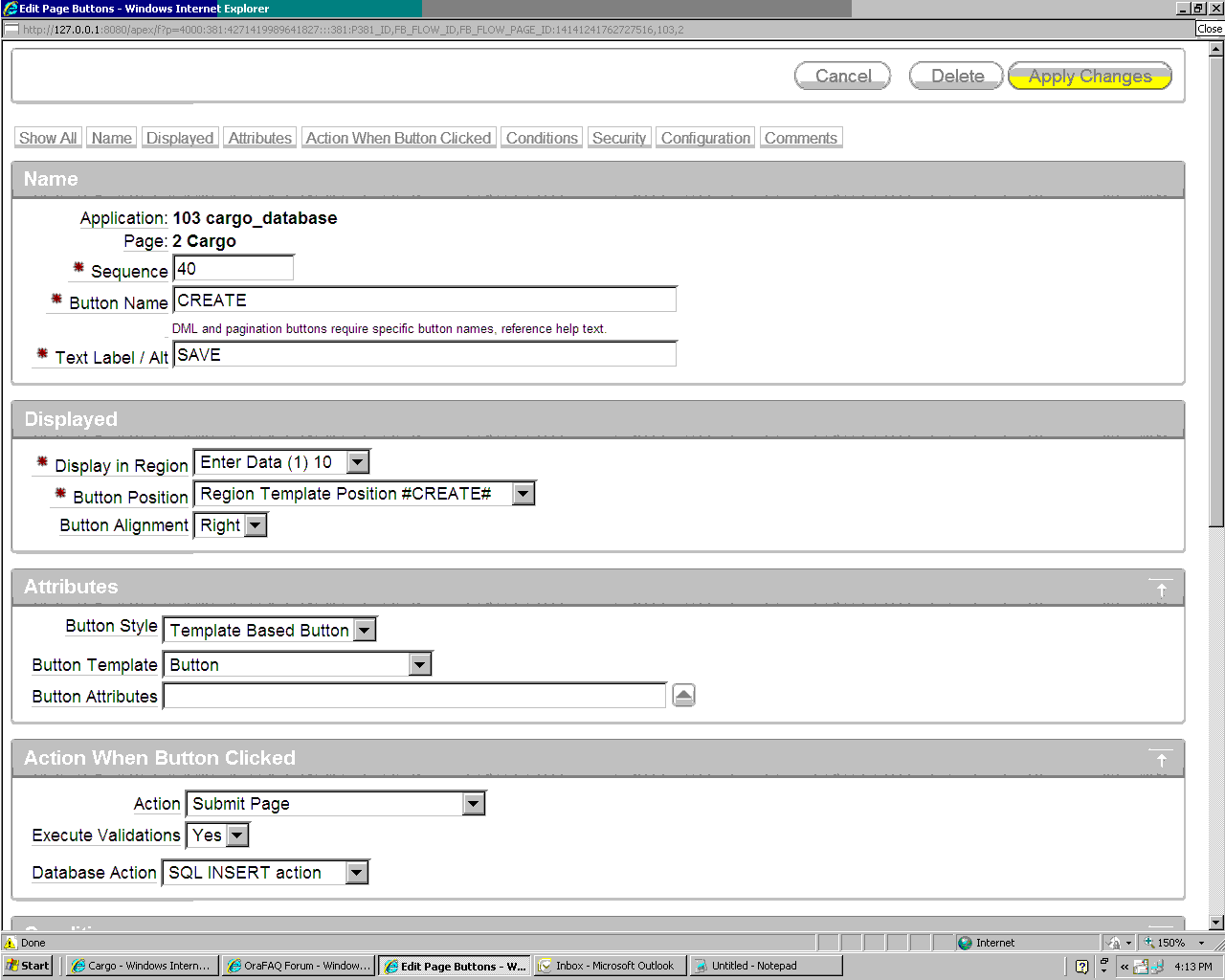Click the Start button on taskbar

[x=28, y=966]
